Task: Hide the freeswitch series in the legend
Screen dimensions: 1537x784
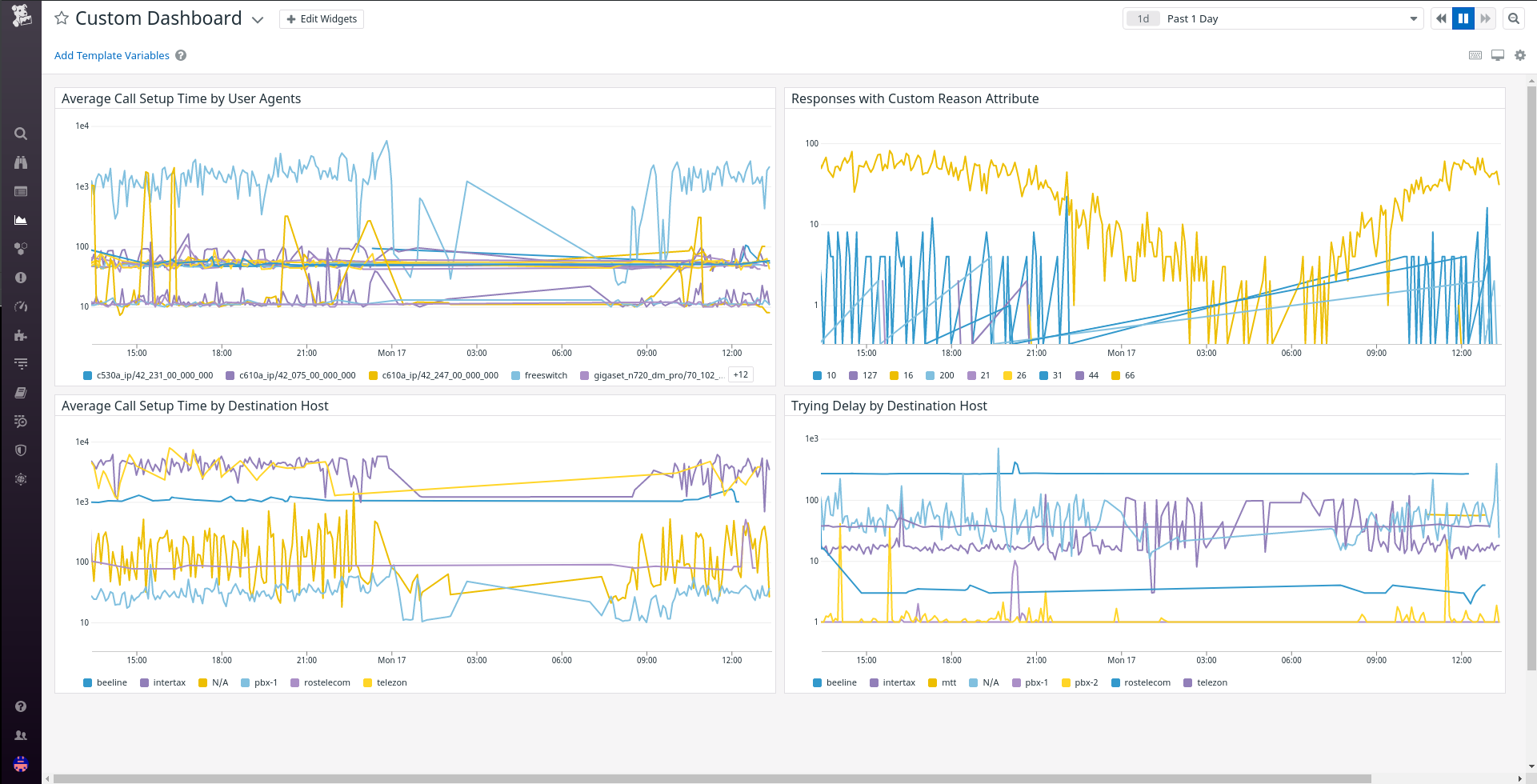Action: click(545, 374)
